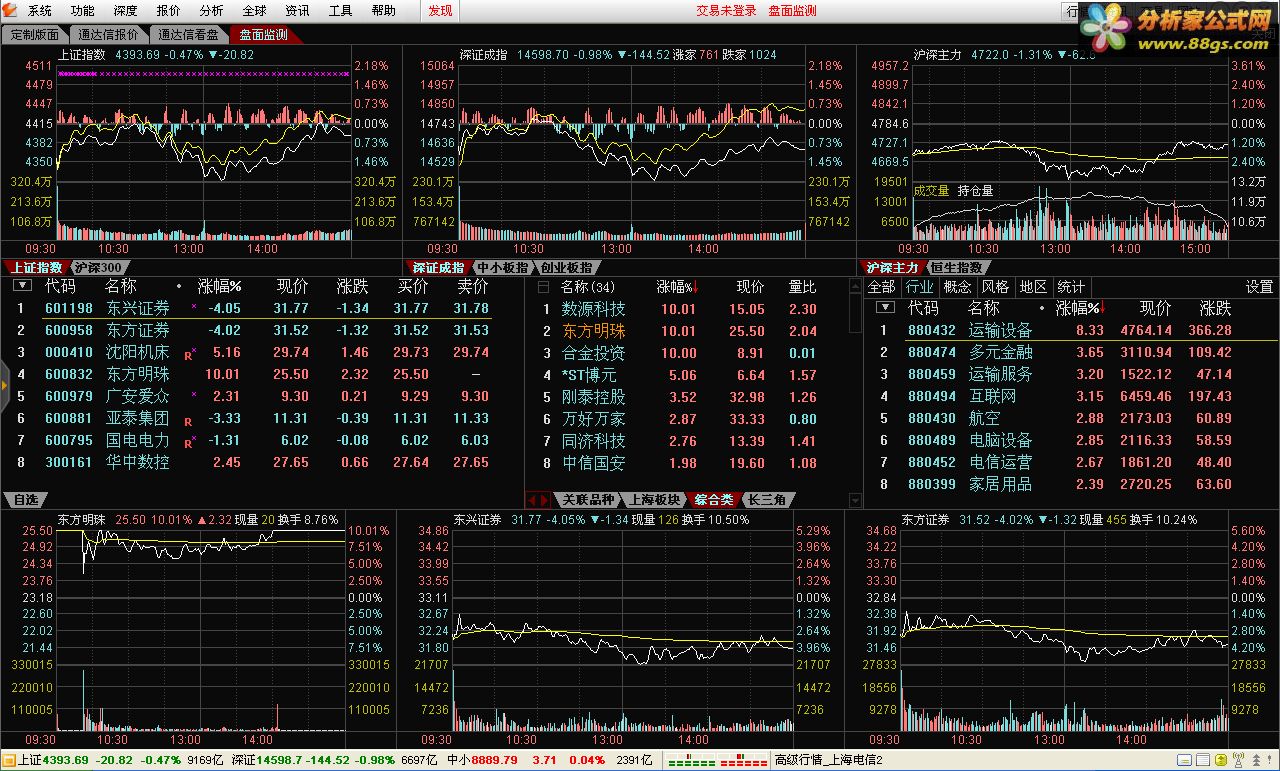Image resolution: width=1280 pixels, height=771 pixels.
Task: Select the 恒生指数 tab
Action: (955, 268)
